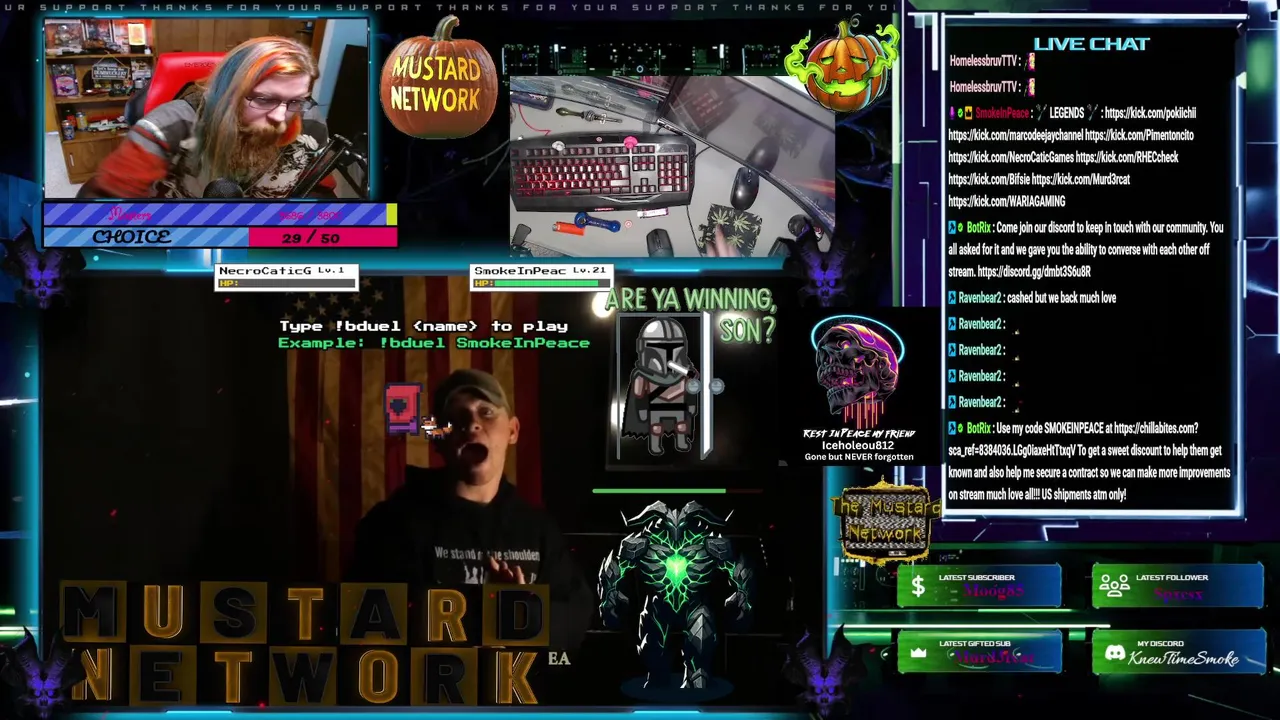This screenshot has height=720, width=1280.
Task: Open the kick.com/marcodeejaychannel link
Action: [x=1015, y=135]
